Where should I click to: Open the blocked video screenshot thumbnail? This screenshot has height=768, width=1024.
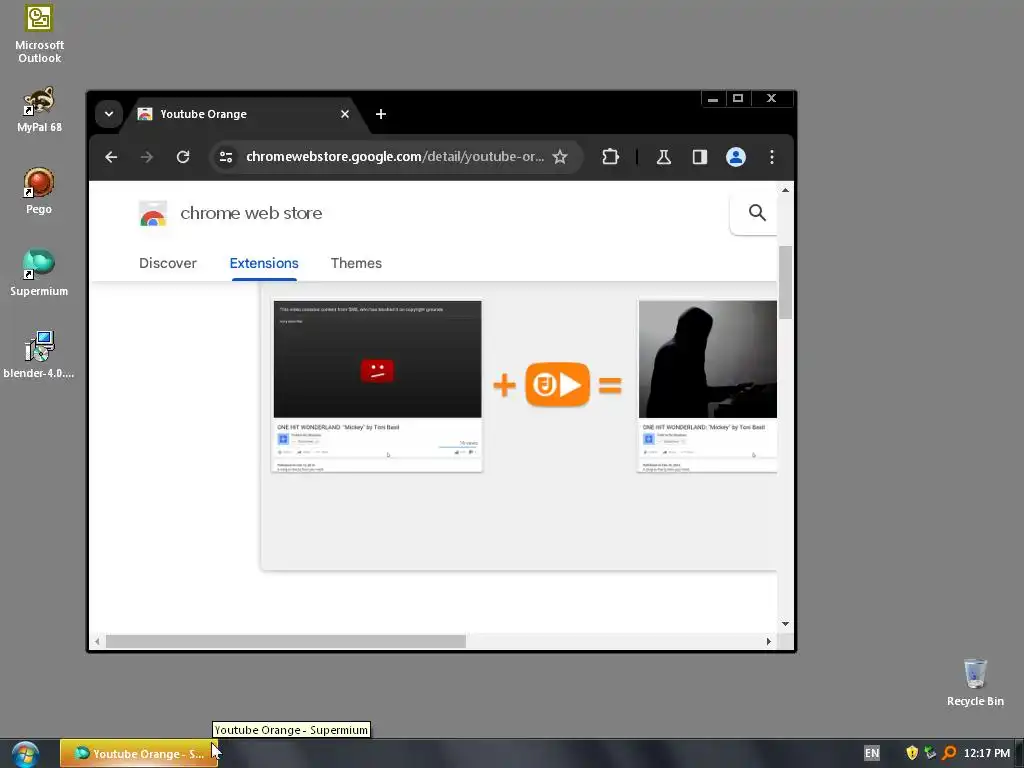(377, 385)
